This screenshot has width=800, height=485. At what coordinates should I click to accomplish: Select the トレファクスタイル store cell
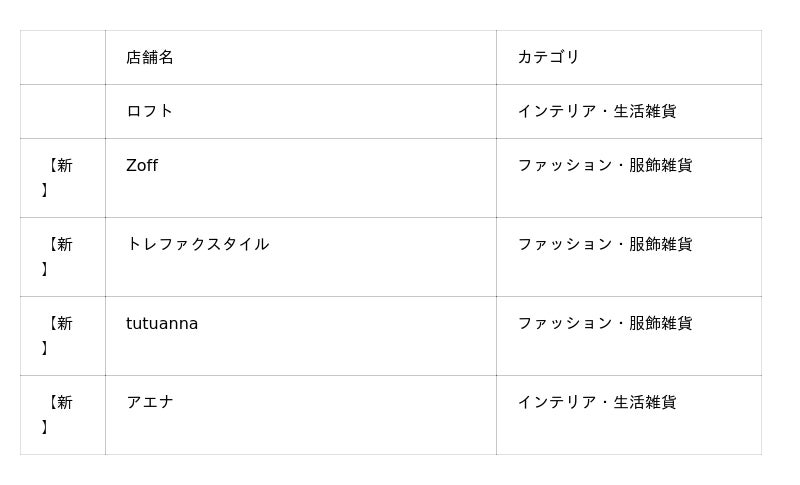click(x=197, y=244)
